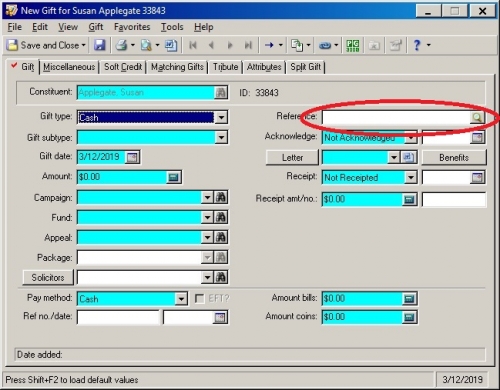Go to next record arrow
This screenshot has height=390, width=500.
tap(230, 45)
